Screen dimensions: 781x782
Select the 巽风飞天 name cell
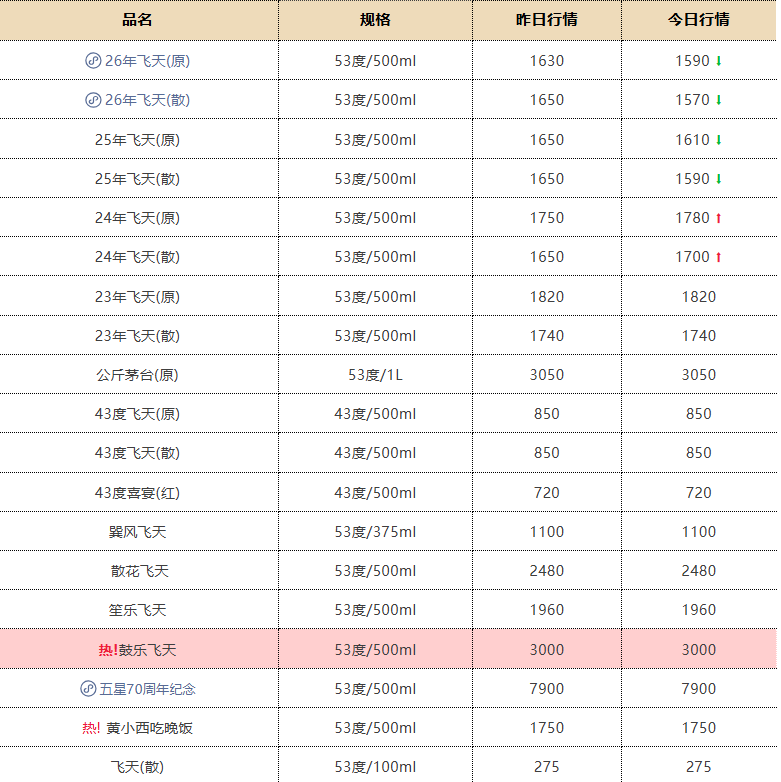137,532
